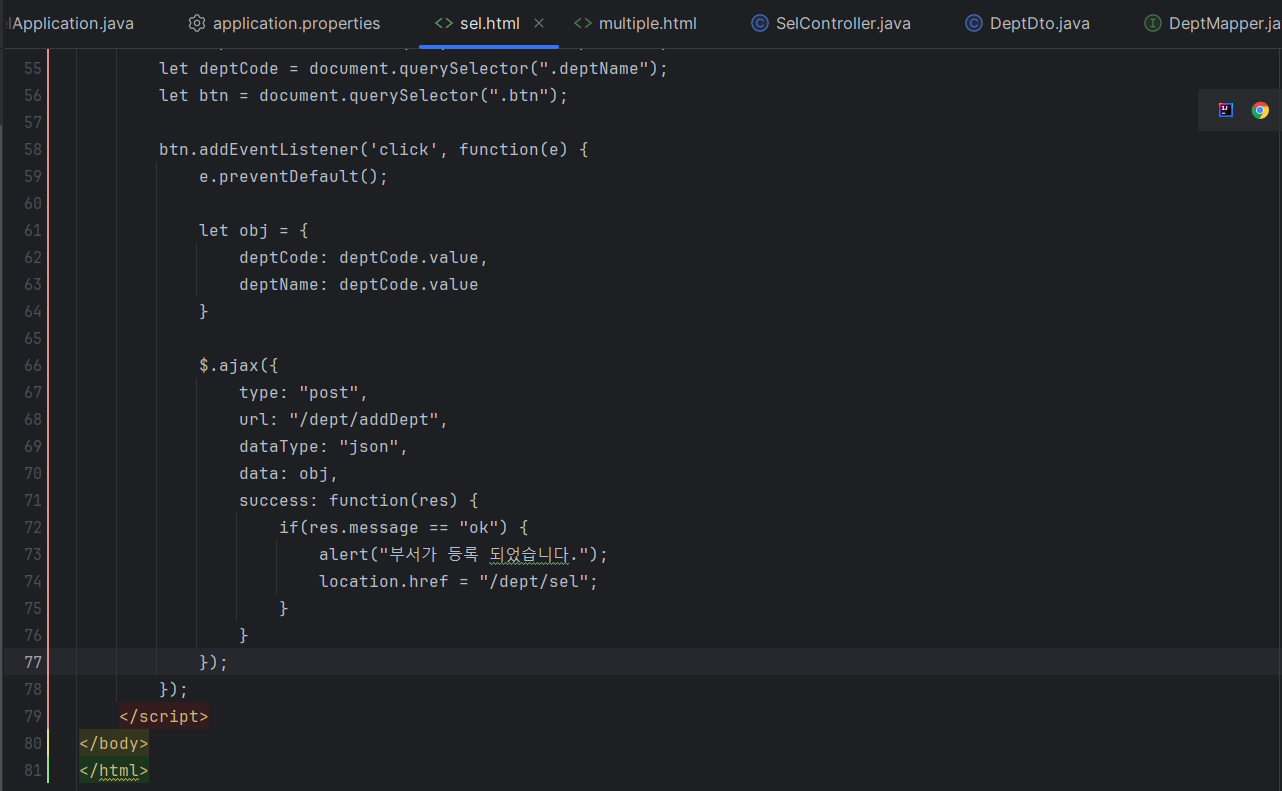The width and height of the screenshot is (1282, 791).
Task: Open the built-in IntelliJ preview icon
Action: (1226, 110)
